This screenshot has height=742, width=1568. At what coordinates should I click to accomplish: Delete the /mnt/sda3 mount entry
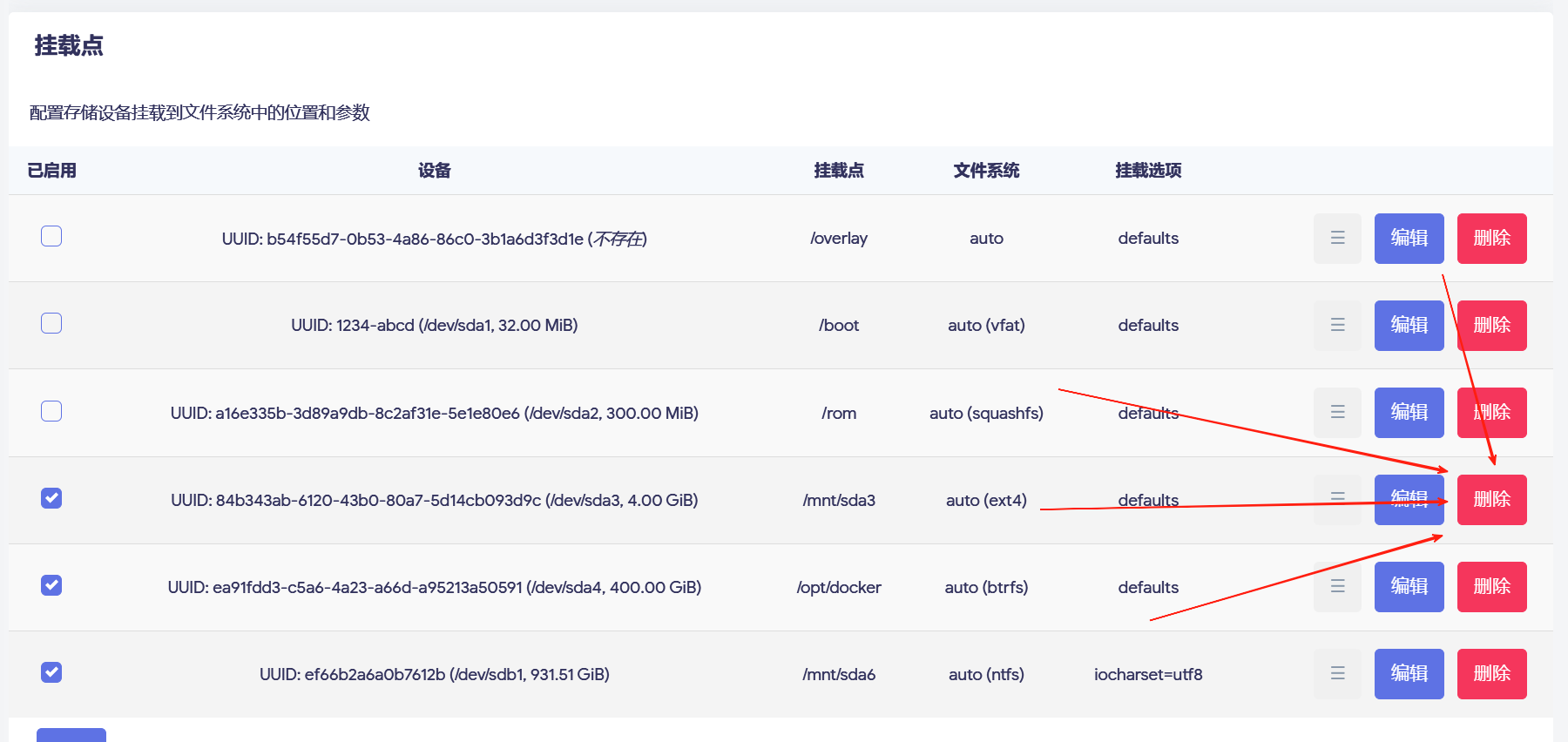click(1491, 499)
